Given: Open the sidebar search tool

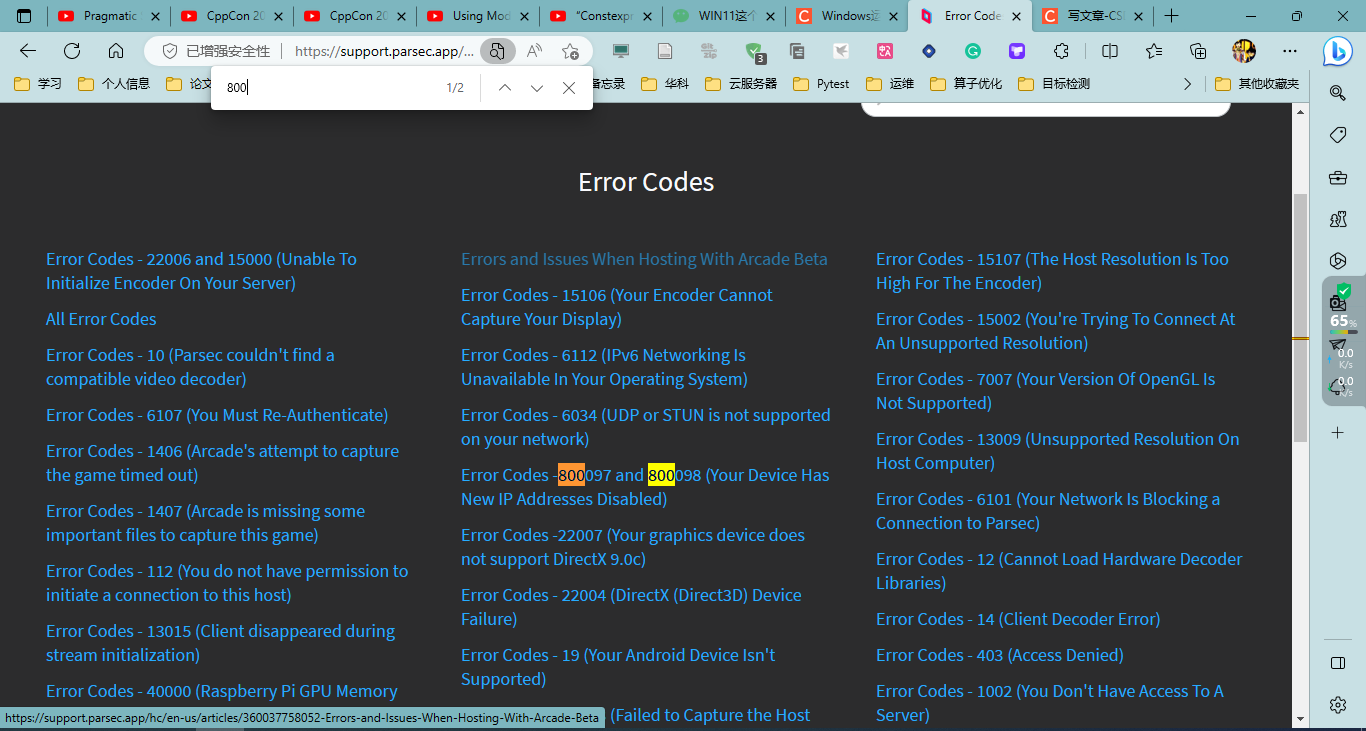Looking at the screenshot, I should (x=1338, y=93).
